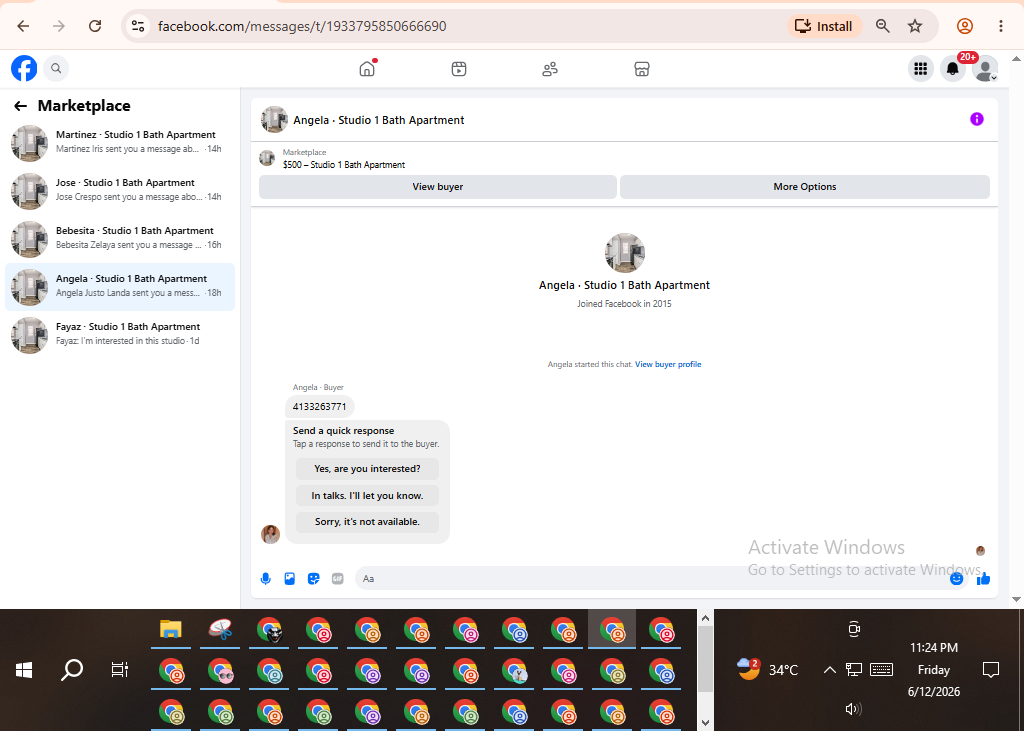1024x731 pixels.
Task: Open File Explorer from the taskbar
Action: 171,630
